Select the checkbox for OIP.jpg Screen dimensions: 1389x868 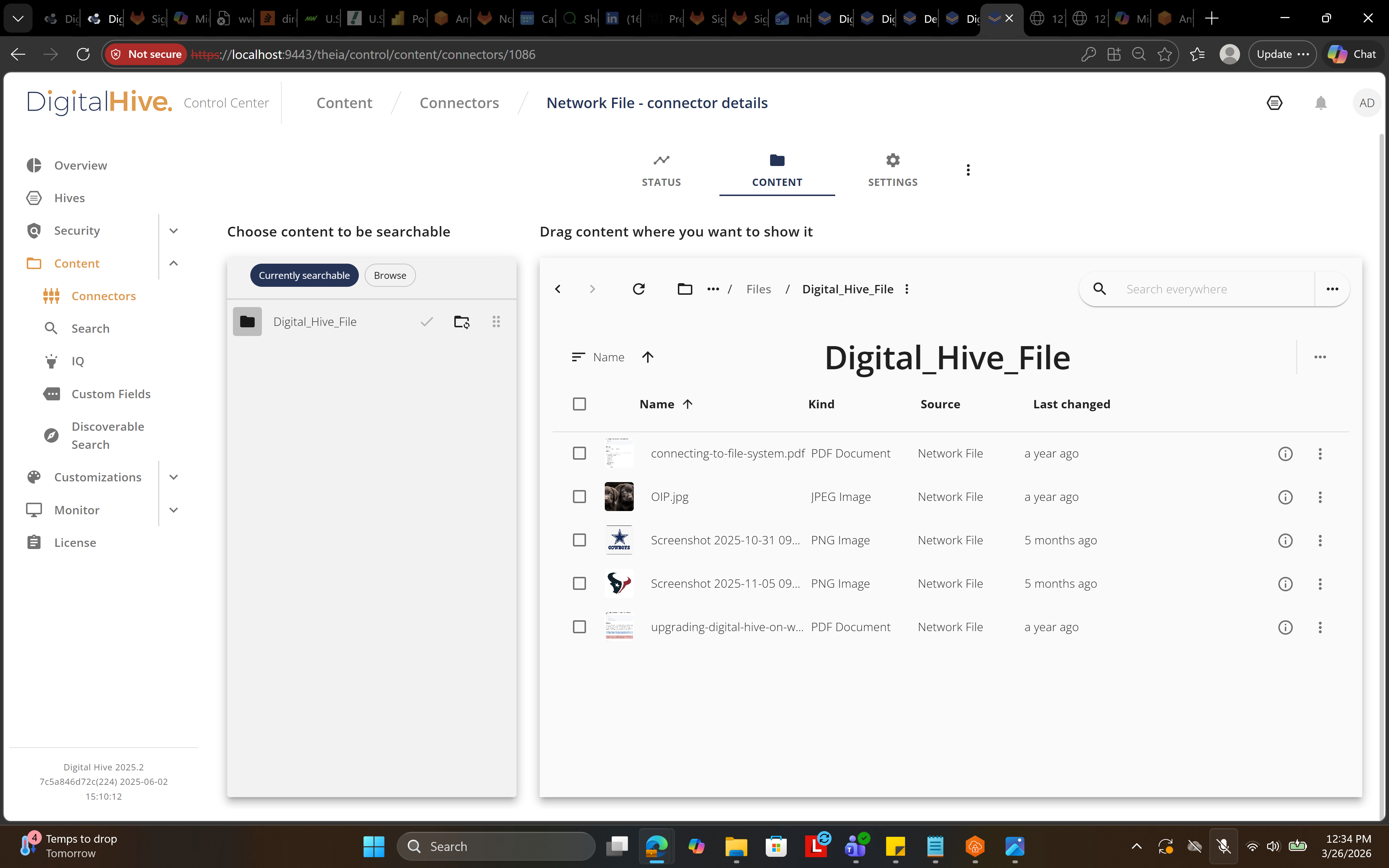pyautogui.click(x=579, y=497)
